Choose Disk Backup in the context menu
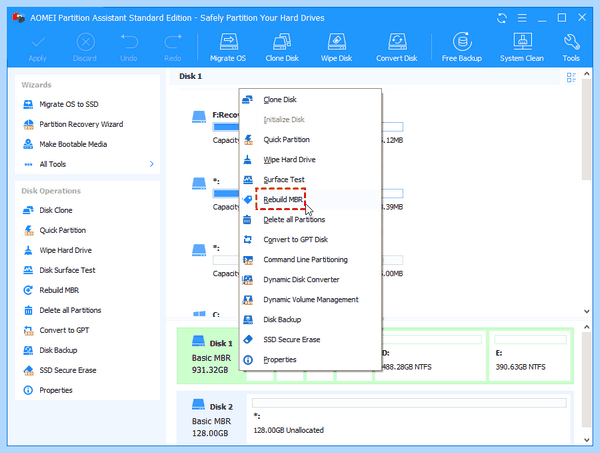Viewport: 600px width, 453px height. (x=310, y=319)
